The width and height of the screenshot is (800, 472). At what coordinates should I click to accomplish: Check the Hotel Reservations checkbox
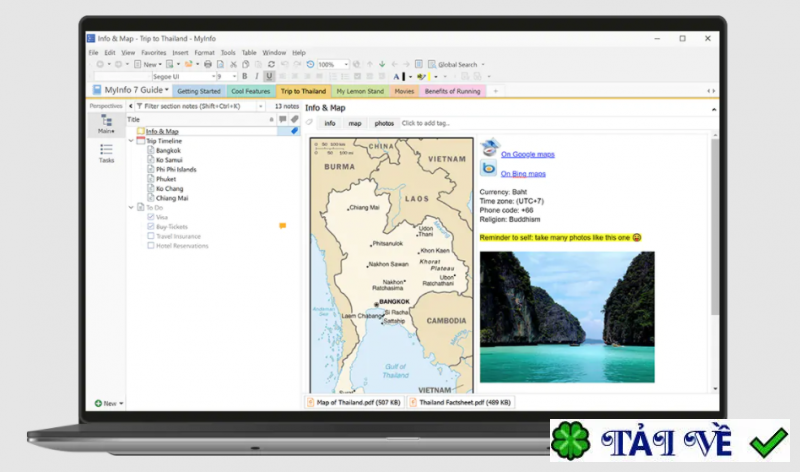pyautogui.click(x=151, y=245)
